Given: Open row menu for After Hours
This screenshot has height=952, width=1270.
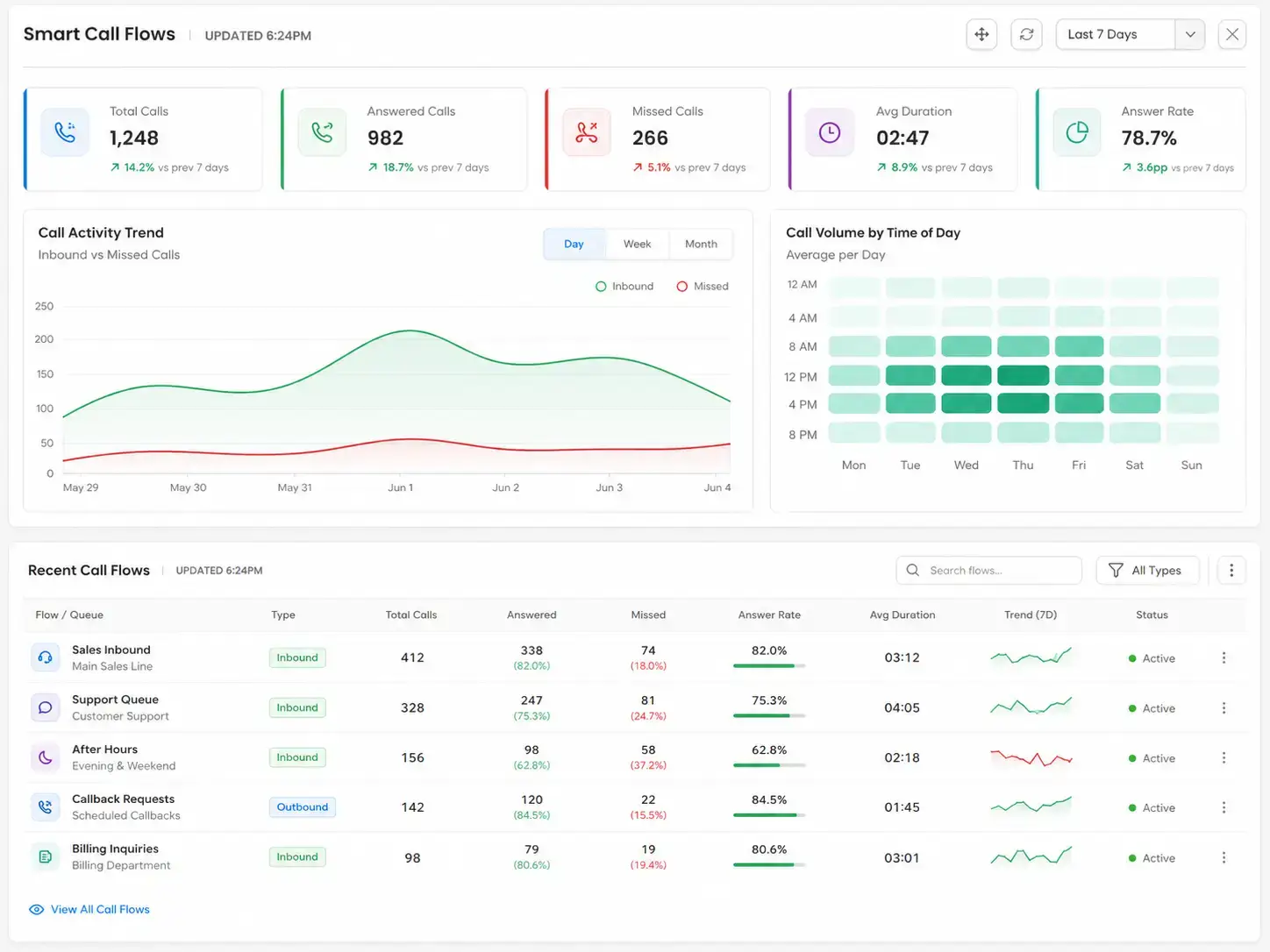Looking at the screenshot, I should [1224, 757].
